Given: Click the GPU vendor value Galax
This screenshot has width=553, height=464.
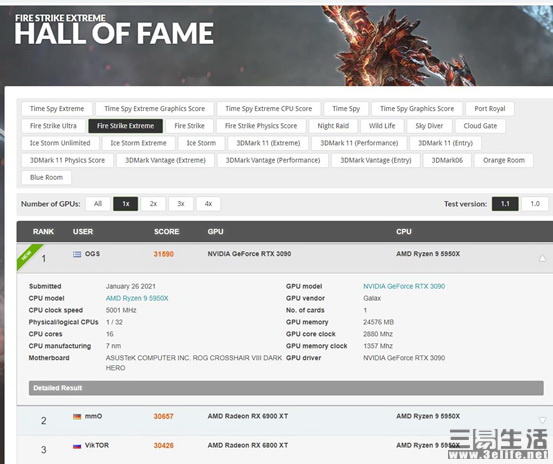Looking at the screenshot, I should point(372,298).
